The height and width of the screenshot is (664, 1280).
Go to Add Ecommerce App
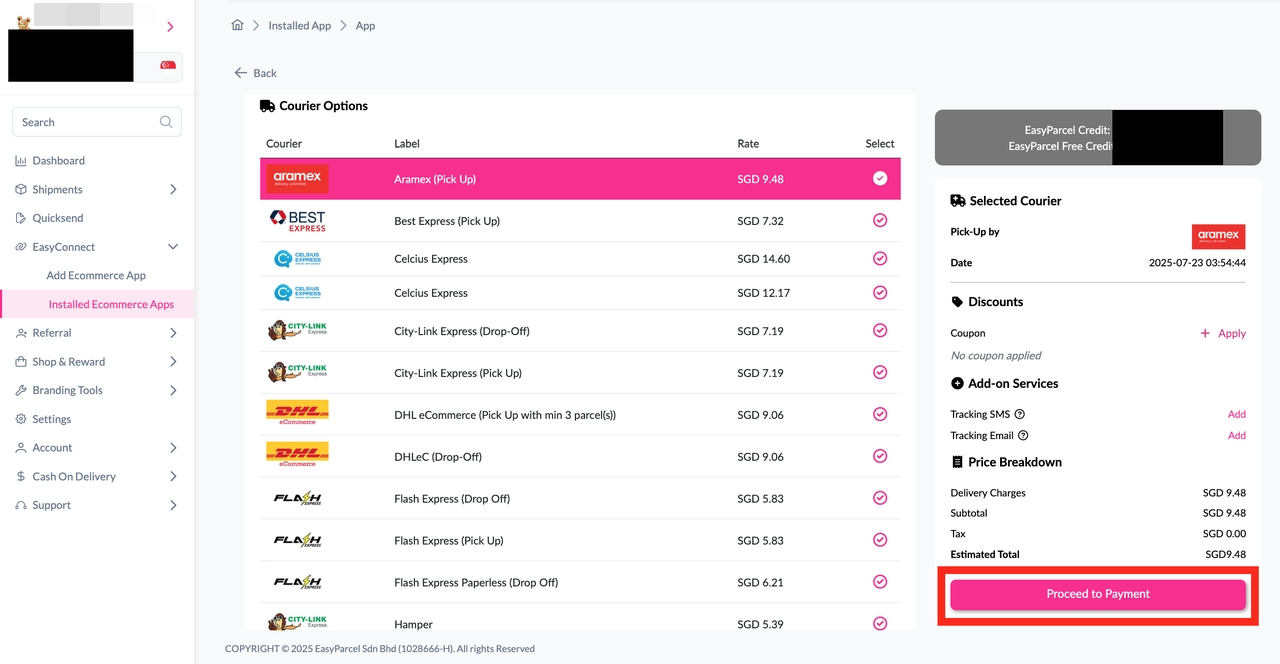[x=97, y=275]
